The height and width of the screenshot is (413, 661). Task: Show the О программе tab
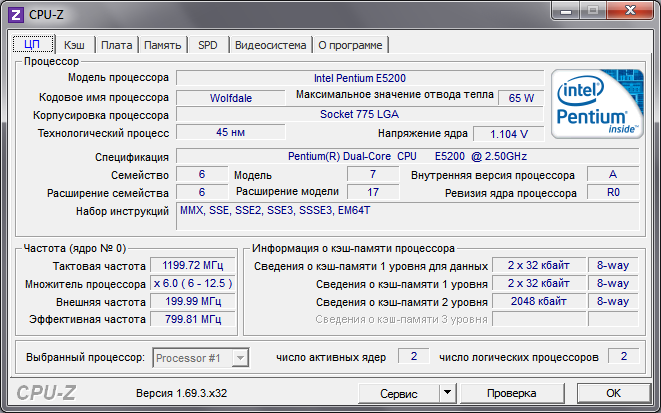tap(350, 45)
